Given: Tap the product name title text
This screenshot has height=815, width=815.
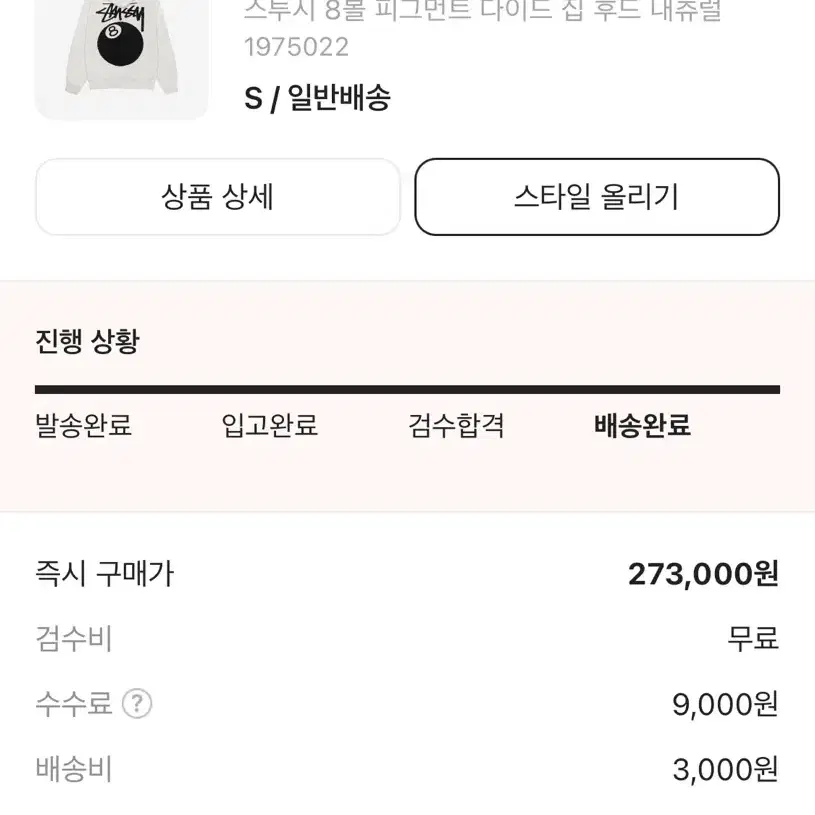Looking at the screenshot, I should (483, 10).
